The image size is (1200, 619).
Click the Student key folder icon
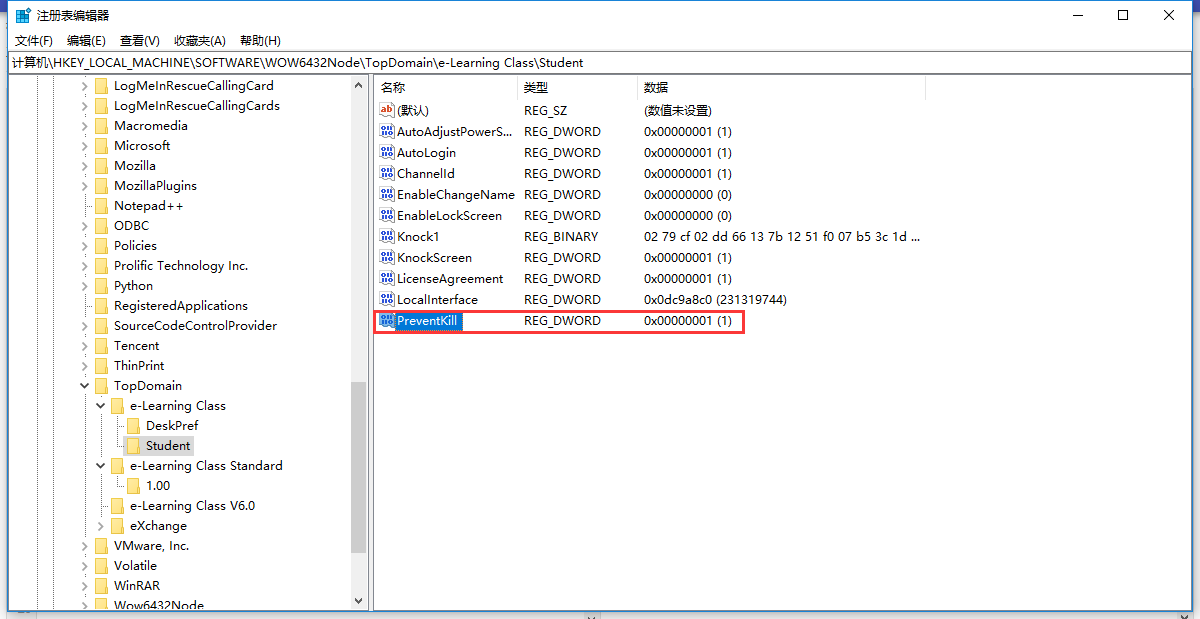133,446
